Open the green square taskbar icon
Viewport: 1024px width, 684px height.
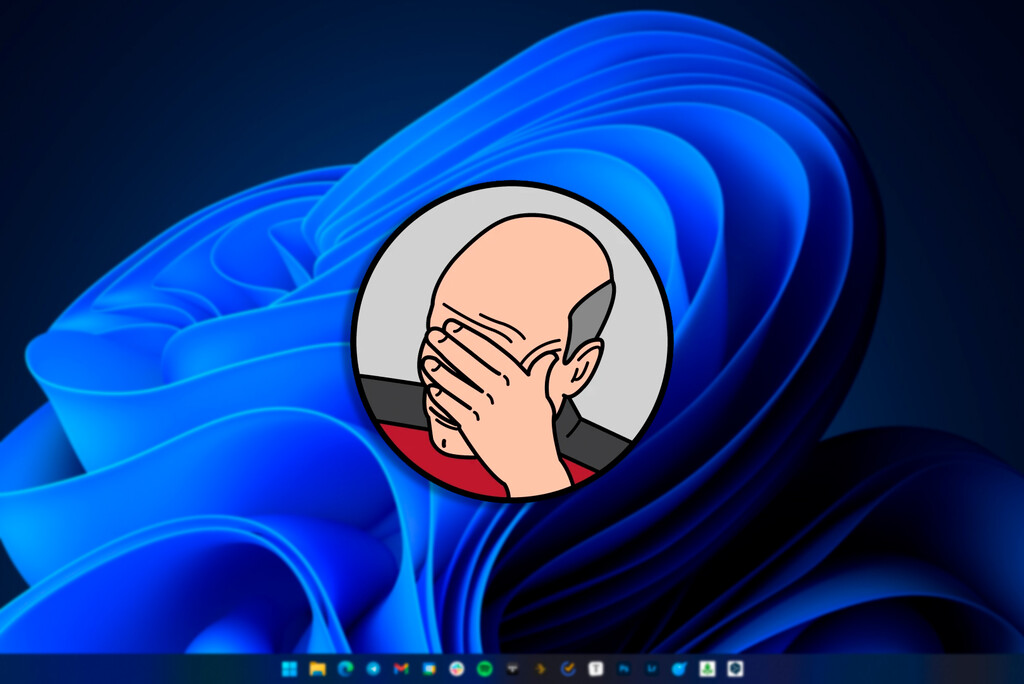tap(707, 669)
